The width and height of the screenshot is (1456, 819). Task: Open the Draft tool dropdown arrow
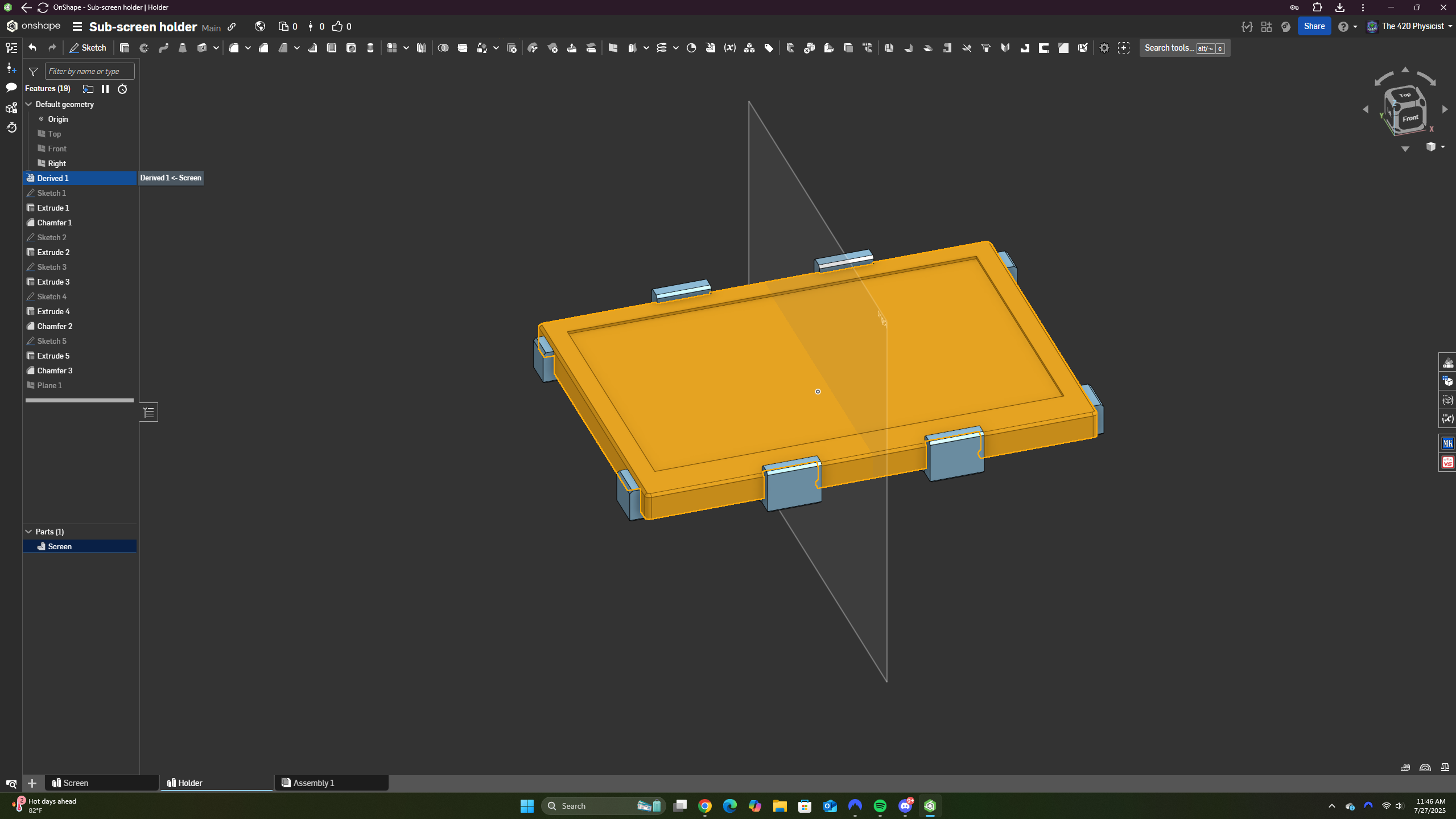tap(297, 48)
